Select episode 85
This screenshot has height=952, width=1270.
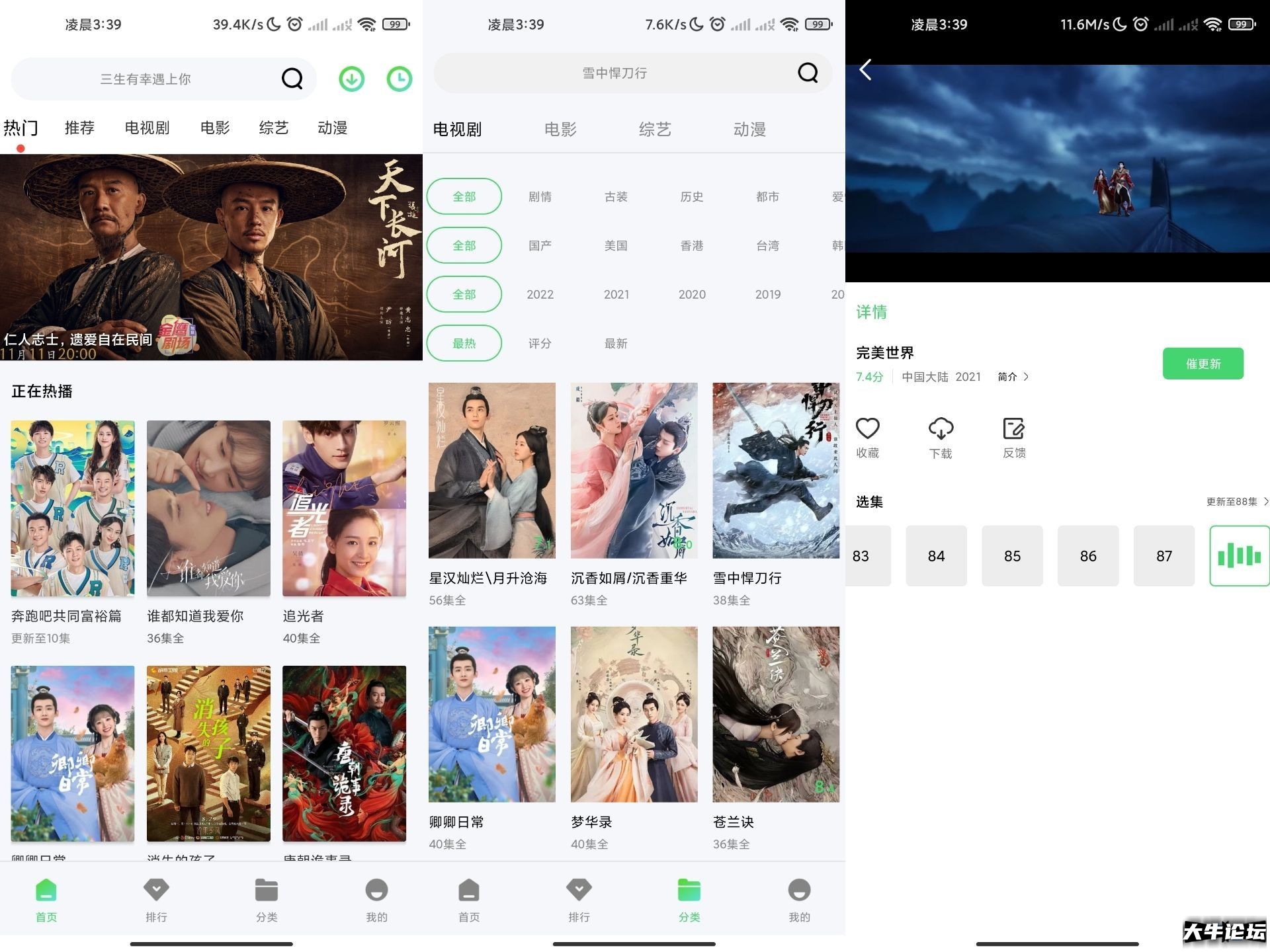pos(1012,556)
